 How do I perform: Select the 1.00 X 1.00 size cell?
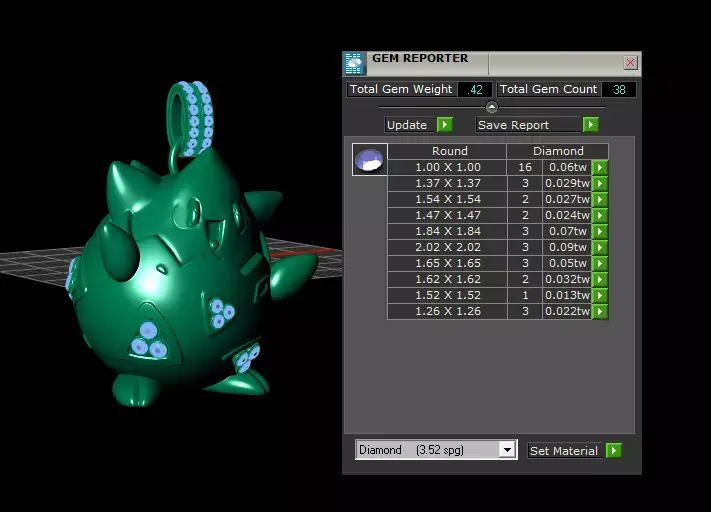(447, 167)
